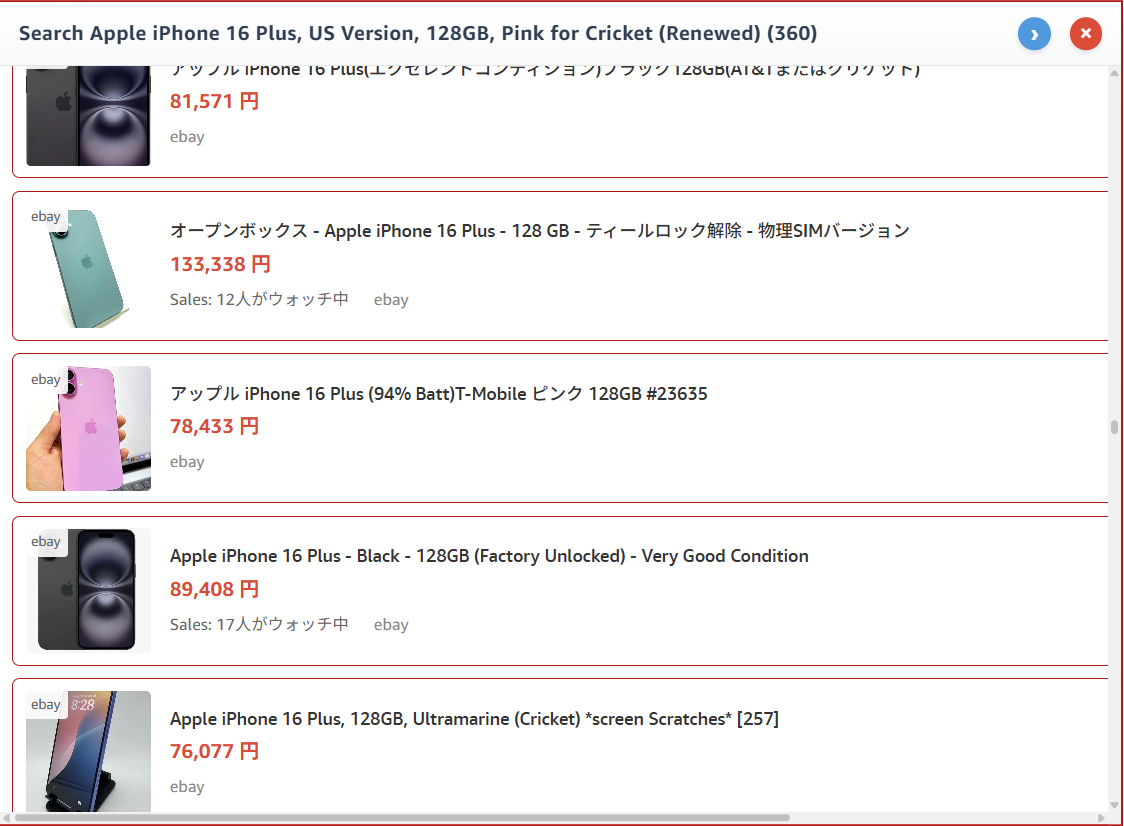Click the teal iPhone product thumbnail
Viewport: 1124px width, 826px height.
click(x=88, y=266)
